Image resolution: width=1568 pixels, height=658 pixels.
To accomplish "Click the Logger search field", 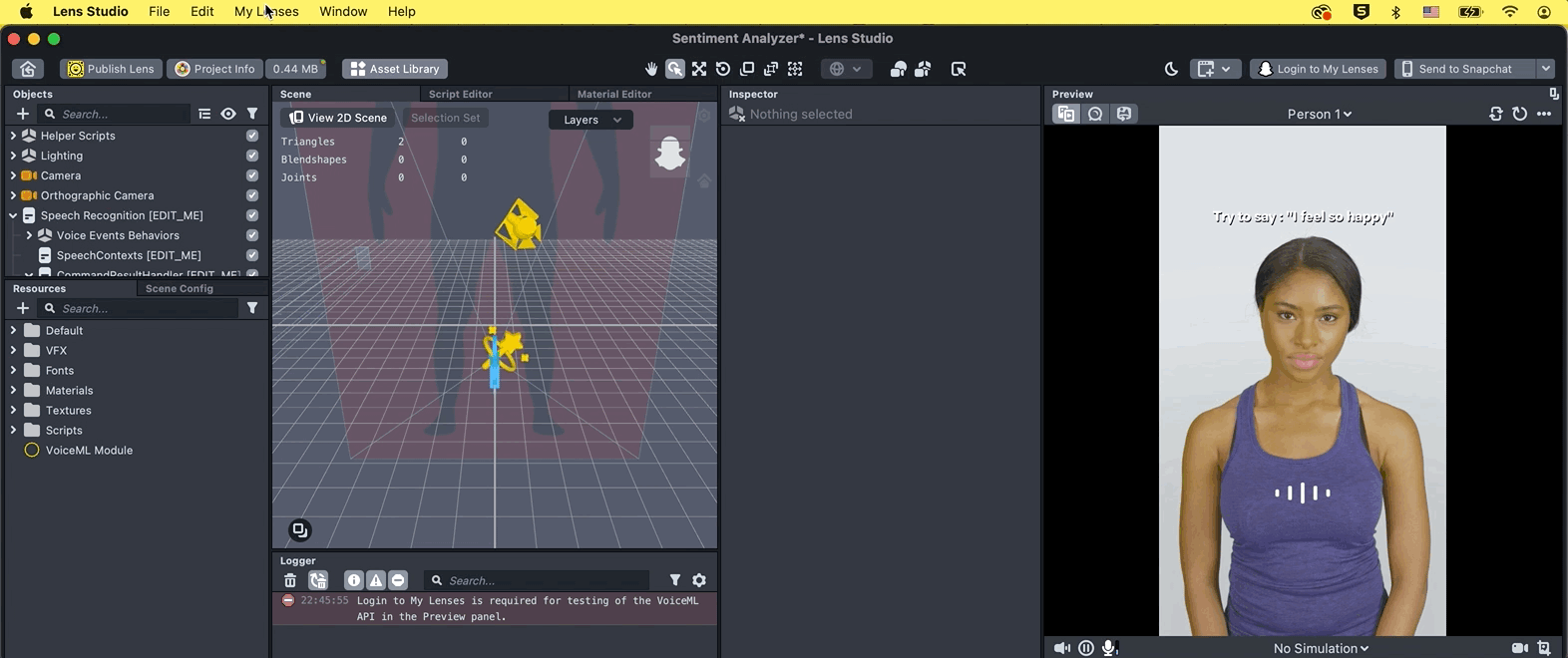I will [x=544, y=580].
